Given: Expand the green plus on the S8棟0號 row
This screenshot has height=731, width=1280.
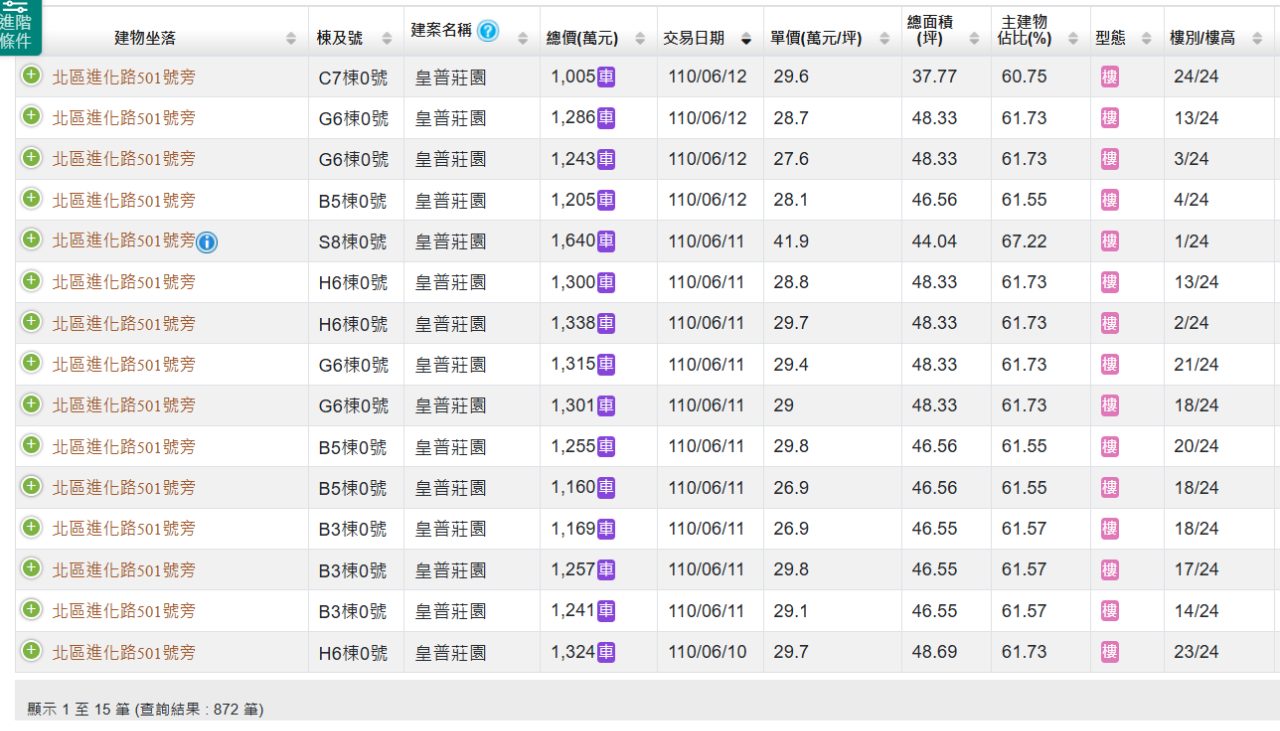Looking at the screenshot, I should pos(31,239).
